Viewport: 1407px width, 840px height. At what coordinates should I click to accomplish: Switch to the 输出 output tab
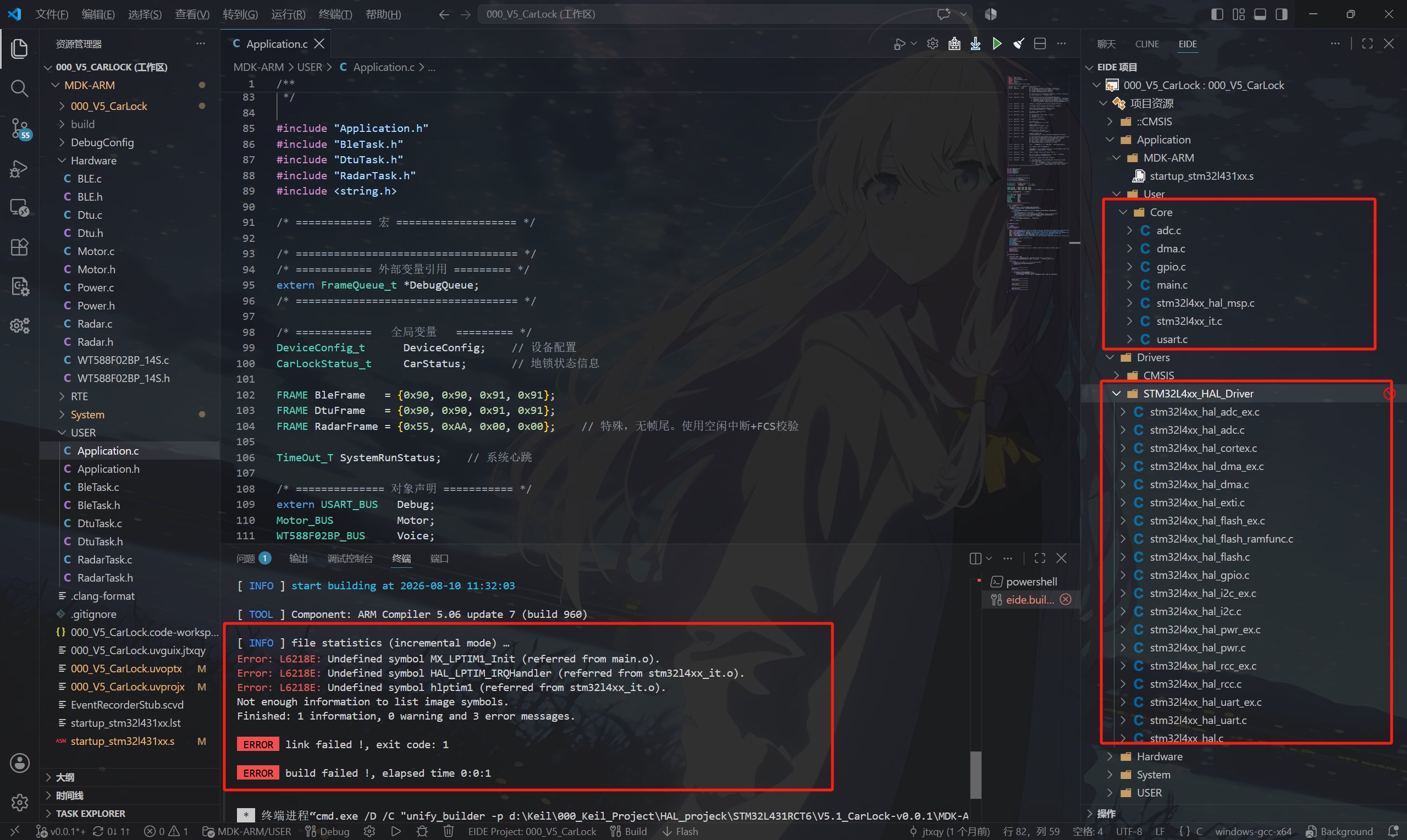point(298,559)
